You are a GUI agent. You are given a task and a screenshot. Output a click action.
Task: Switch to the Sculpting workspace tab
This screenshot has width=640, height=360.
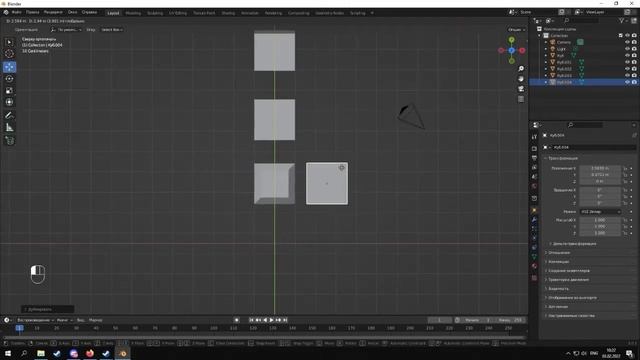pyautogui.click(x=155, y=13)
